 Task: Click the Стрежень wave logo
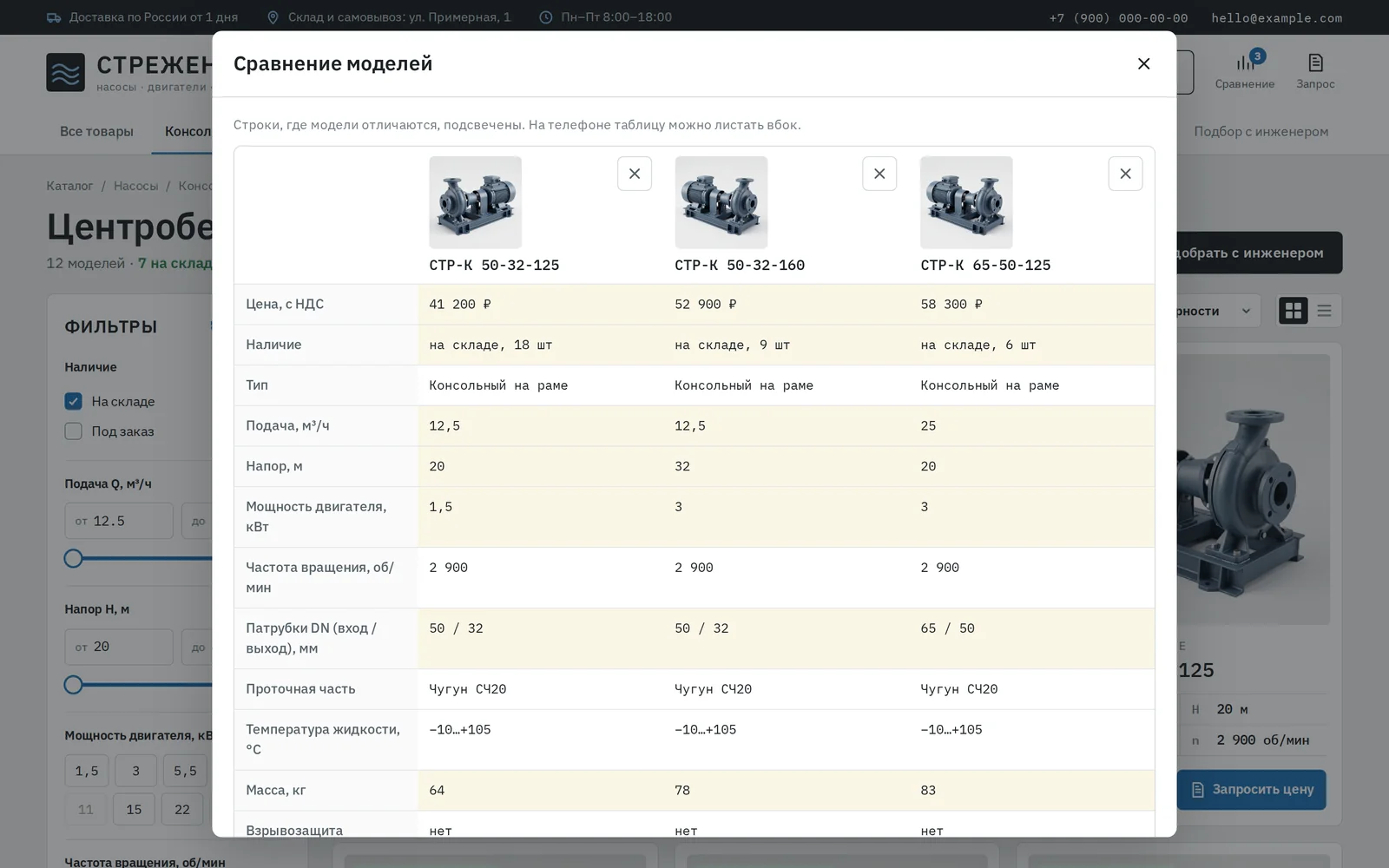coord(65,73)
